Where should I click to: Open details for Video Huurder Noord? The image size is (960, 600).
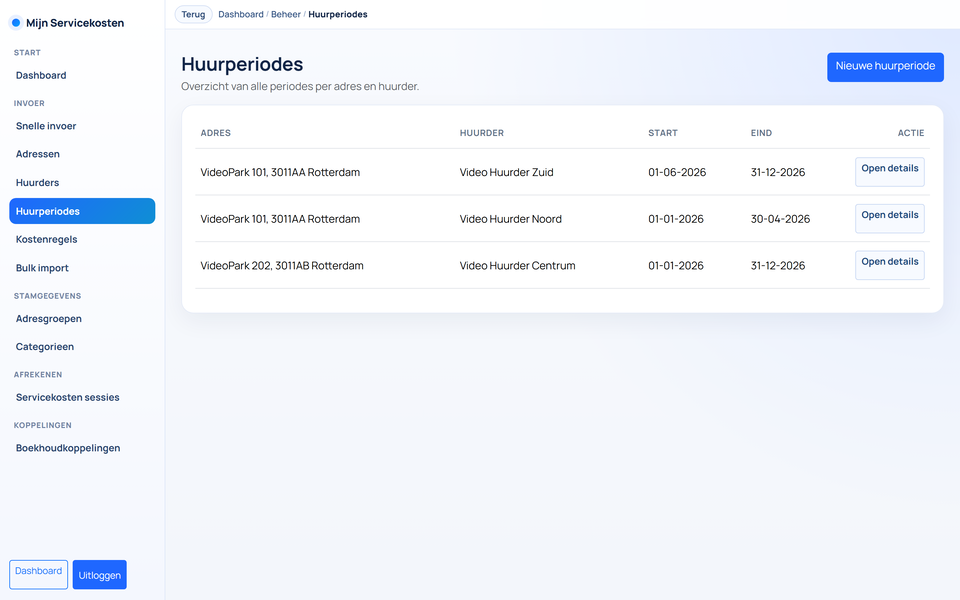click(889, 218)
